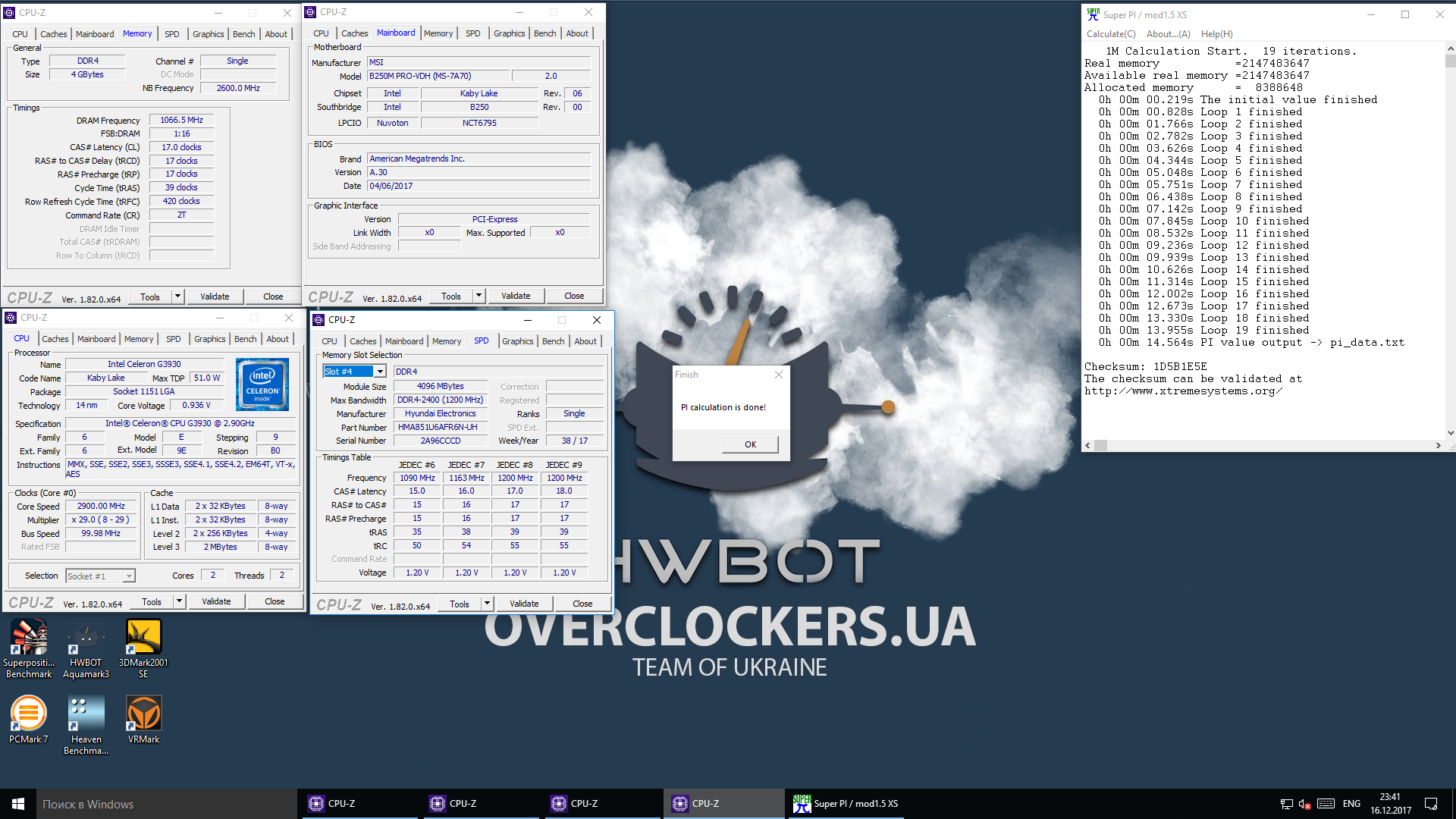Select the fourth CPU-Z taskbar button
The image size is (1456, 819).
724,804
